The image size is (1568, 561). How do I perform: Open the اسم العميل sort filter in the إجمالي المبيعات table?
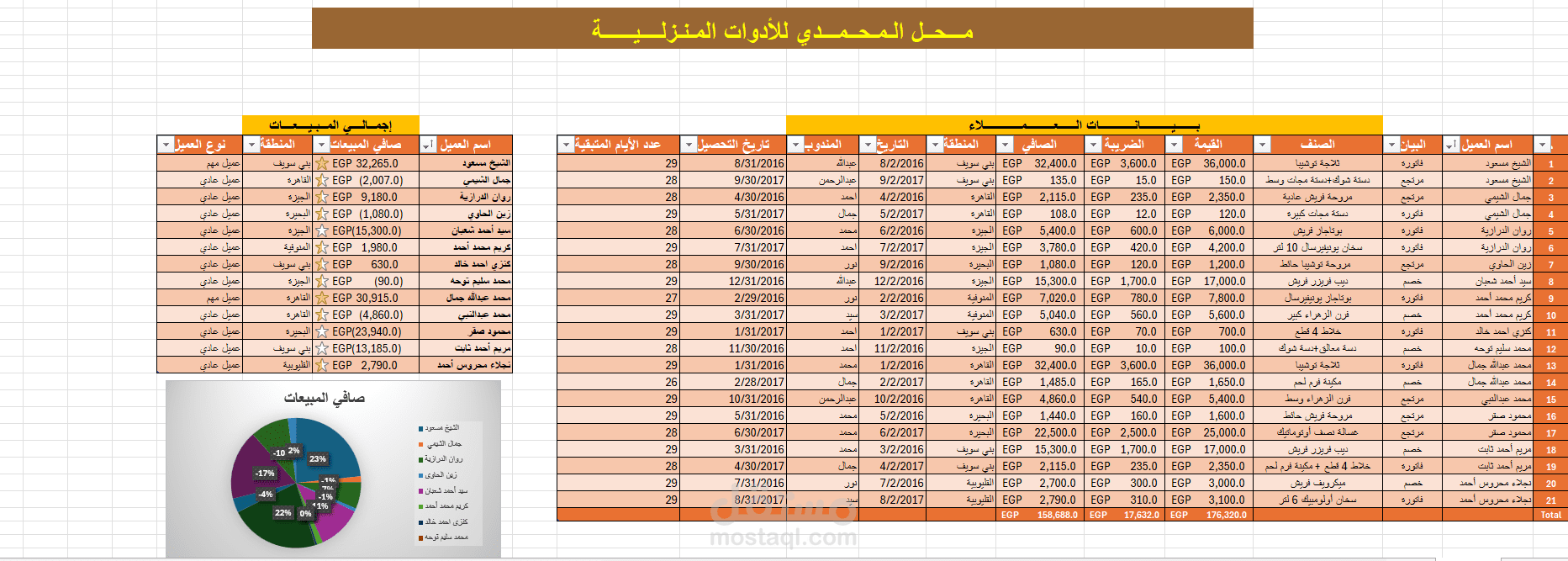pyautogui.click(x=429, y=146)
